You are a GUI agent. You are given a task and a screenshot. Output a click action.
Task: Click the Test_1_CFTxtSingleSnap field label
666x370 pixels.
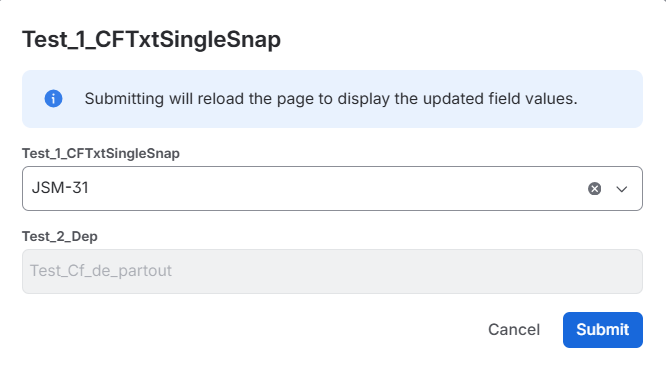(x=101, y=153)
